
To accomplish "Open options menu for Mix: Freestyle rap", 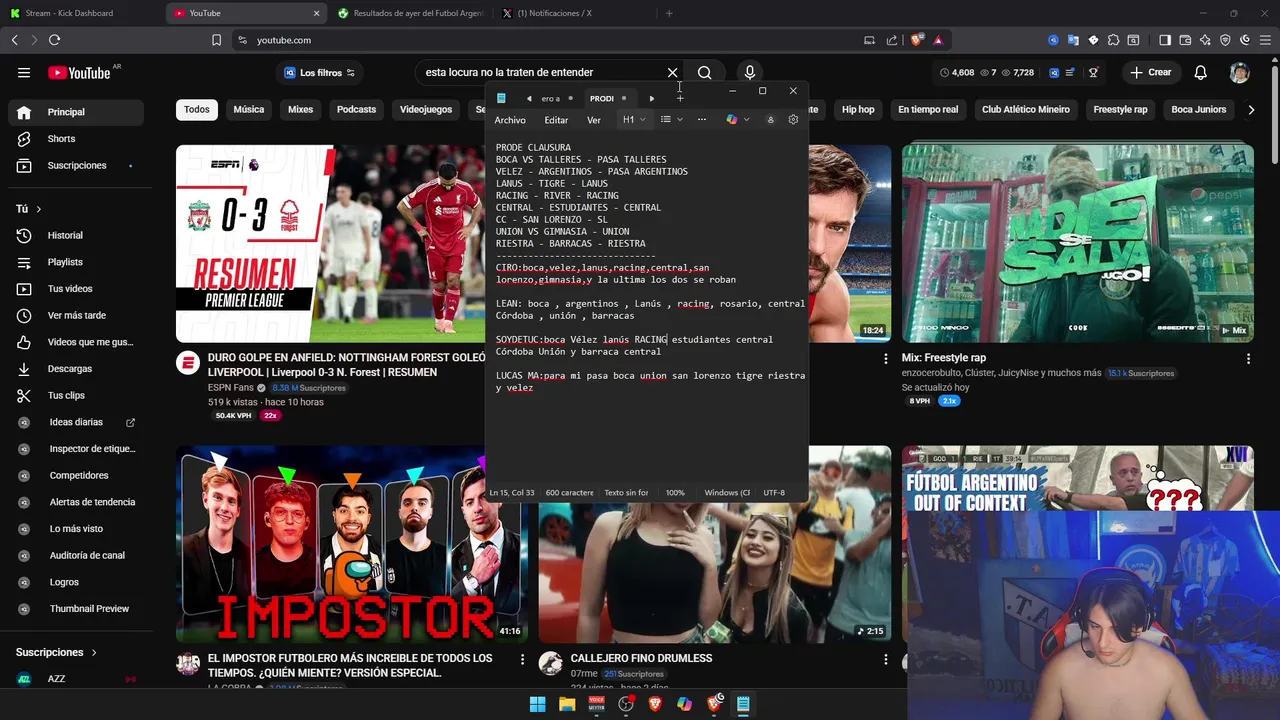I will [x=1248, y=358].
